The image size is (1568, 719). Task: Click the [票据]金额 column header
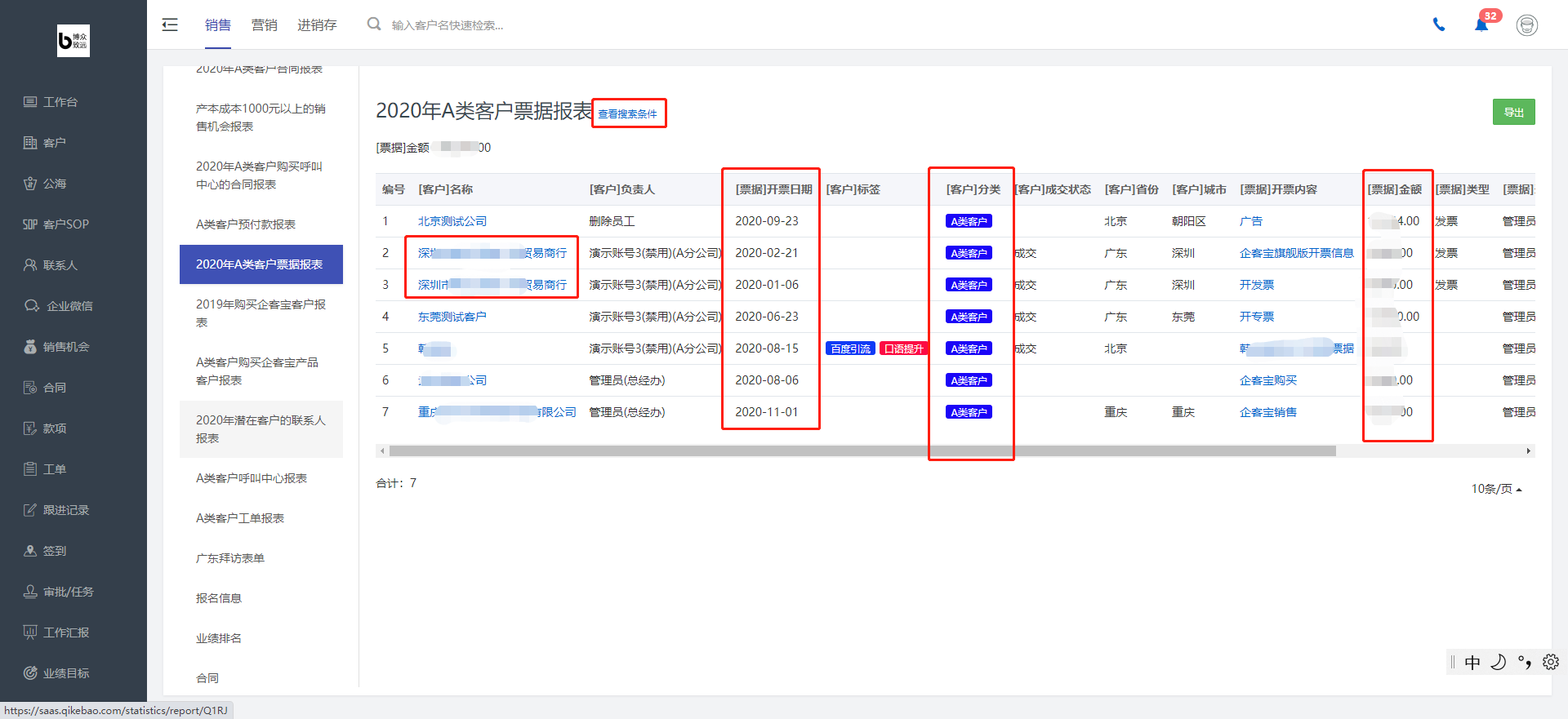coord(1395,189)
